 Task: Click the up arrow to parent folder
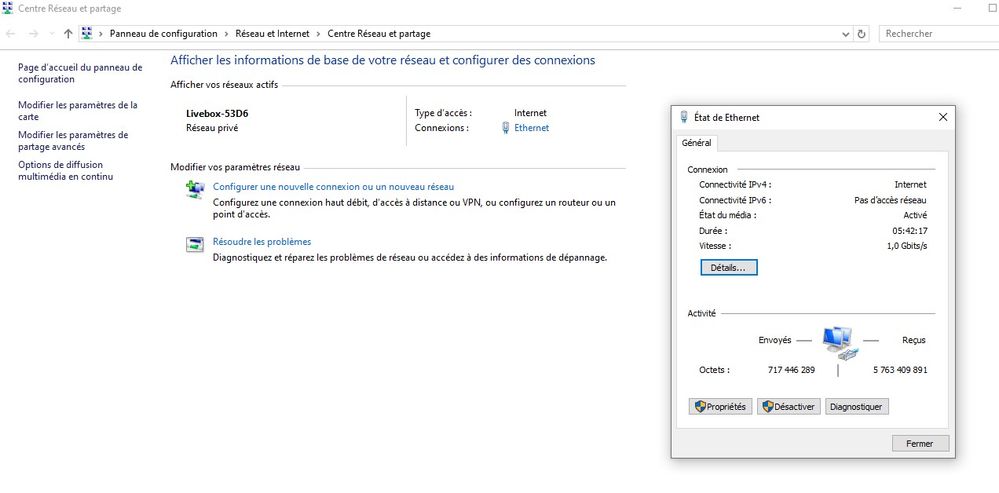[68, 34]
